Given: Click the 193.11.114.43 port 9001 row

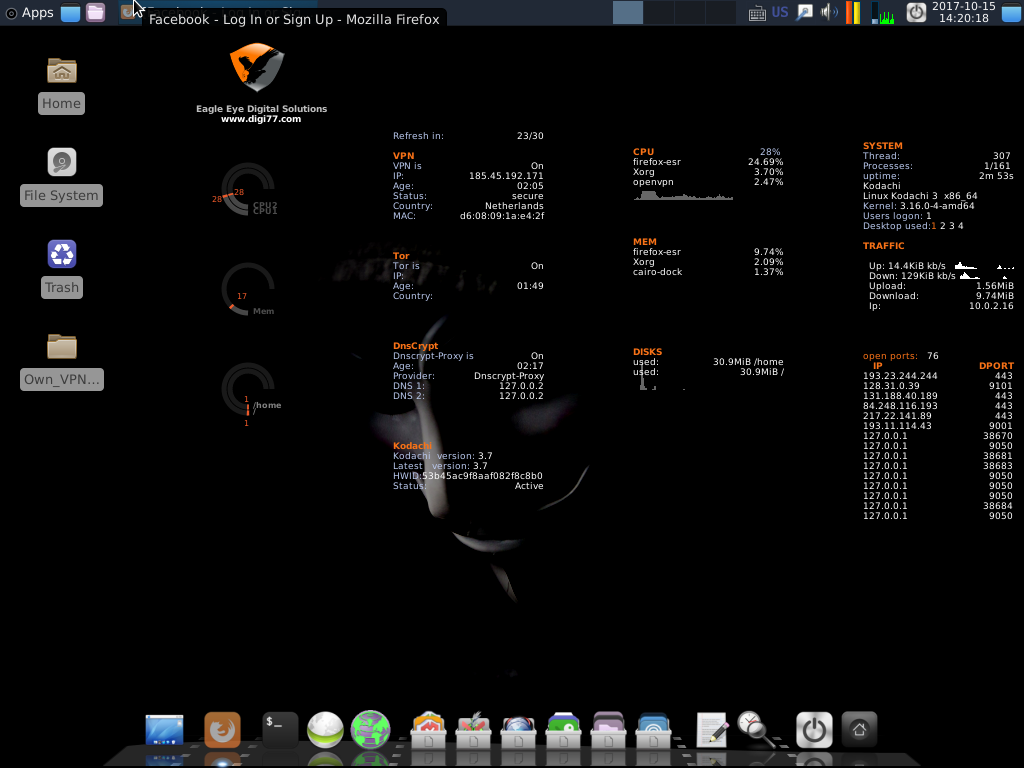Looking at the screenshot, I should [x=938, y=426].
